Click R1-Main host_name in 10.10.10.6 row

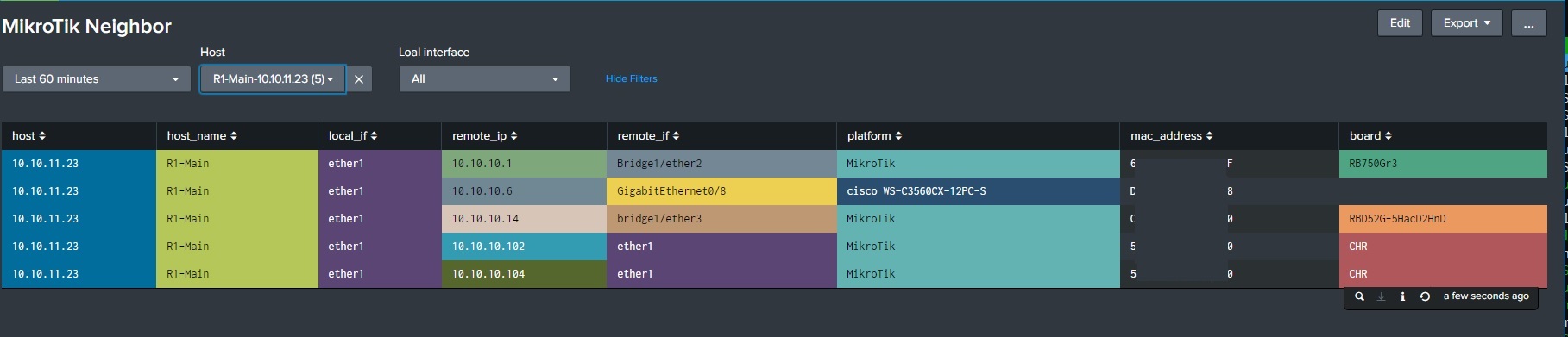[x=237, y=191]
